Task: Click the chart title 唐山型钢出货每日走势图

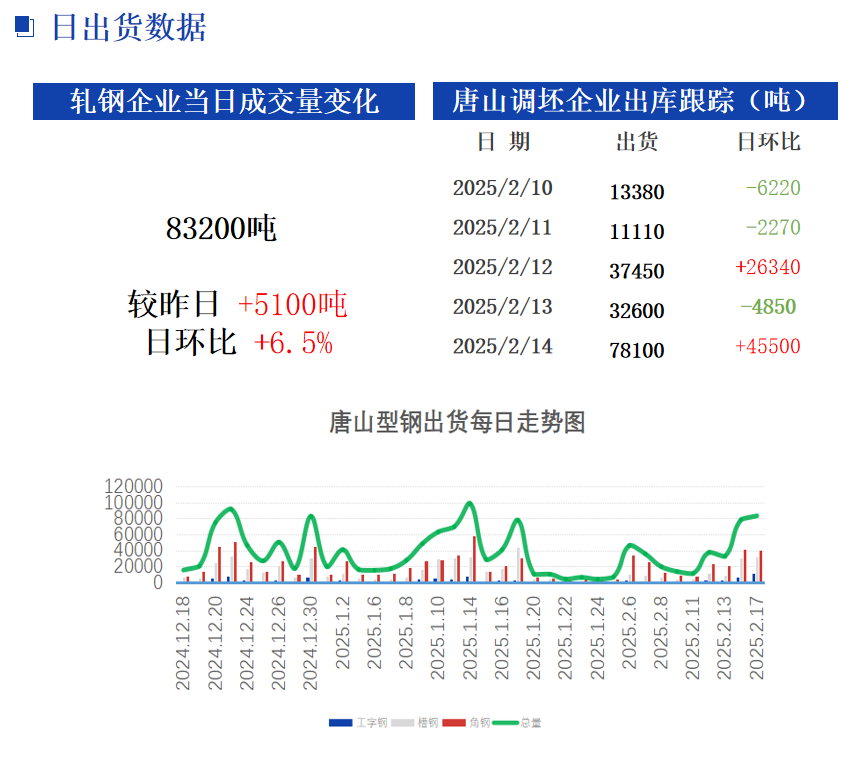Action: pos(456,423)
